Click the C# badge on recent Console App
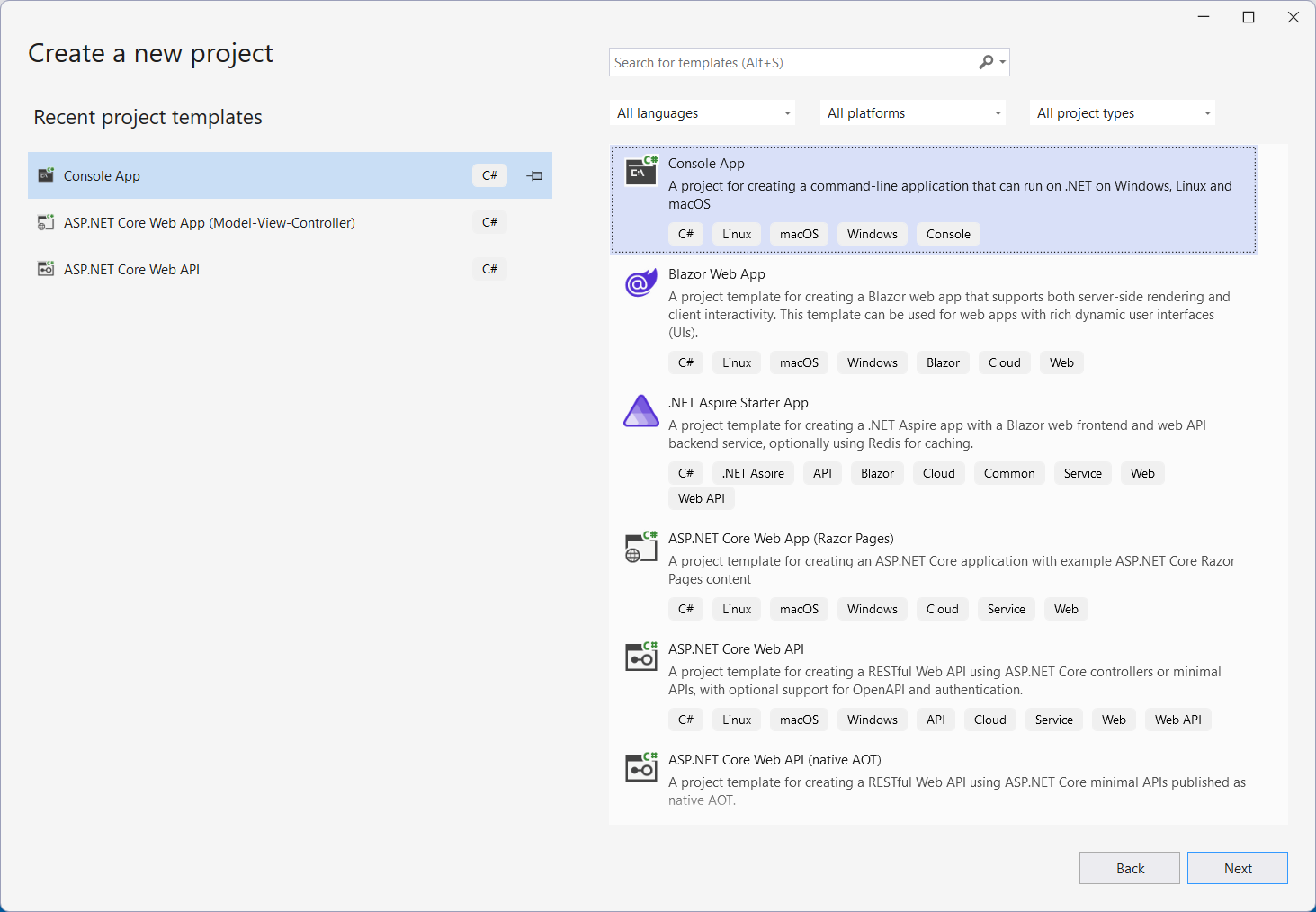1316x912 pixels. tap(489, 175)
